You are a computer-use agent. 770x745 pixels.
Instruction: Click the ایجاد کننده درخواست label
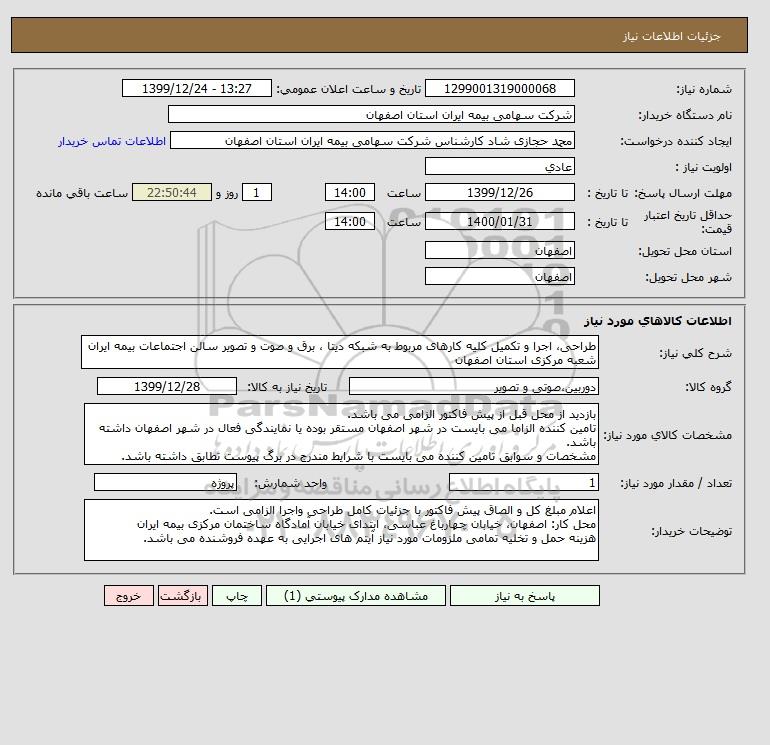coord(676,141)
